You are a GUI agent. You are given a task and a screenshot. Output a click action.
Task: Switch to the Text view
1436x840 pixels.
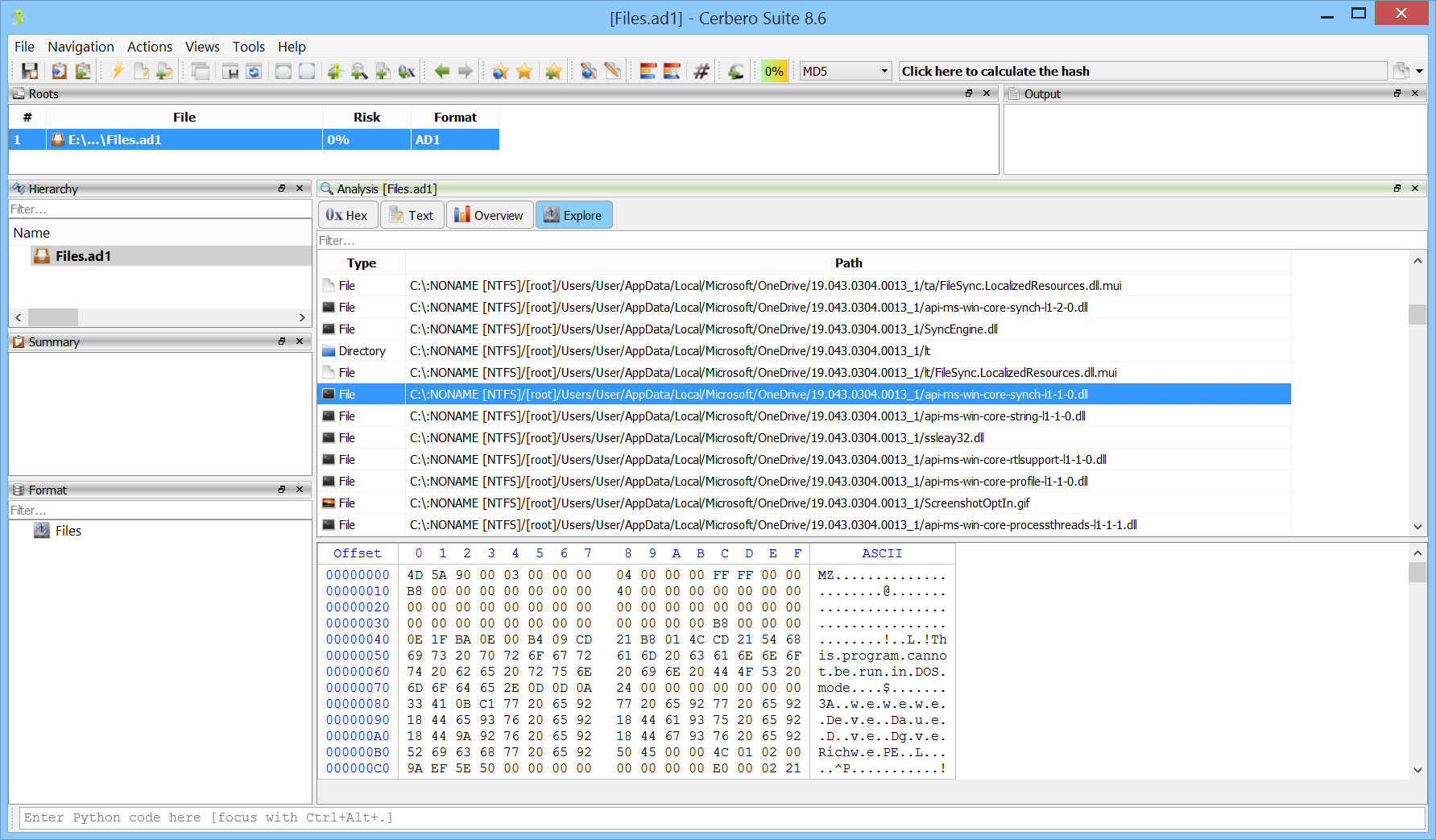[x=412, y=216]
